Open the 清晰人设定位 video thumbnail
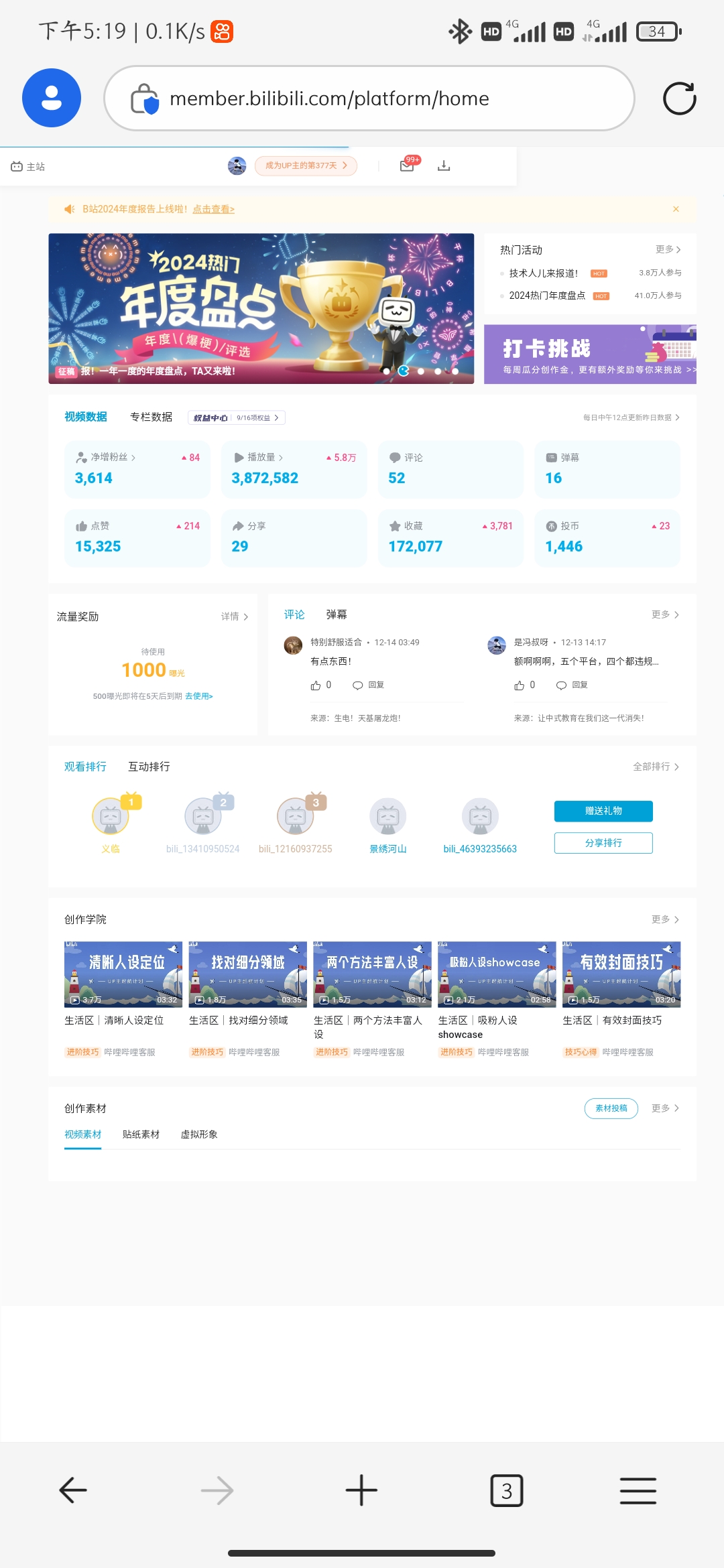This screenshot has height=1568, width=724. coord(123,974)
